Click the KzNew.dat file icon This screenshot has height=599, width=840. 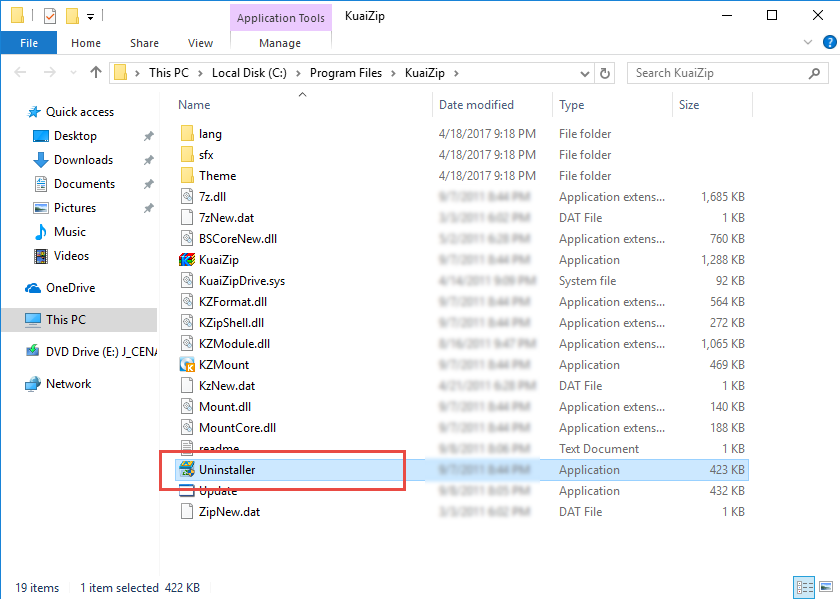tap(187, 386)
